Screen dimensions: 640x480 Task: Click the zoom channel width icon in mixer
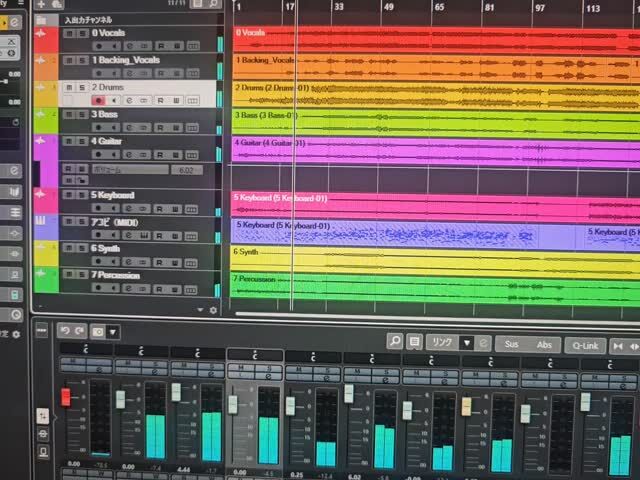point(618,346)
